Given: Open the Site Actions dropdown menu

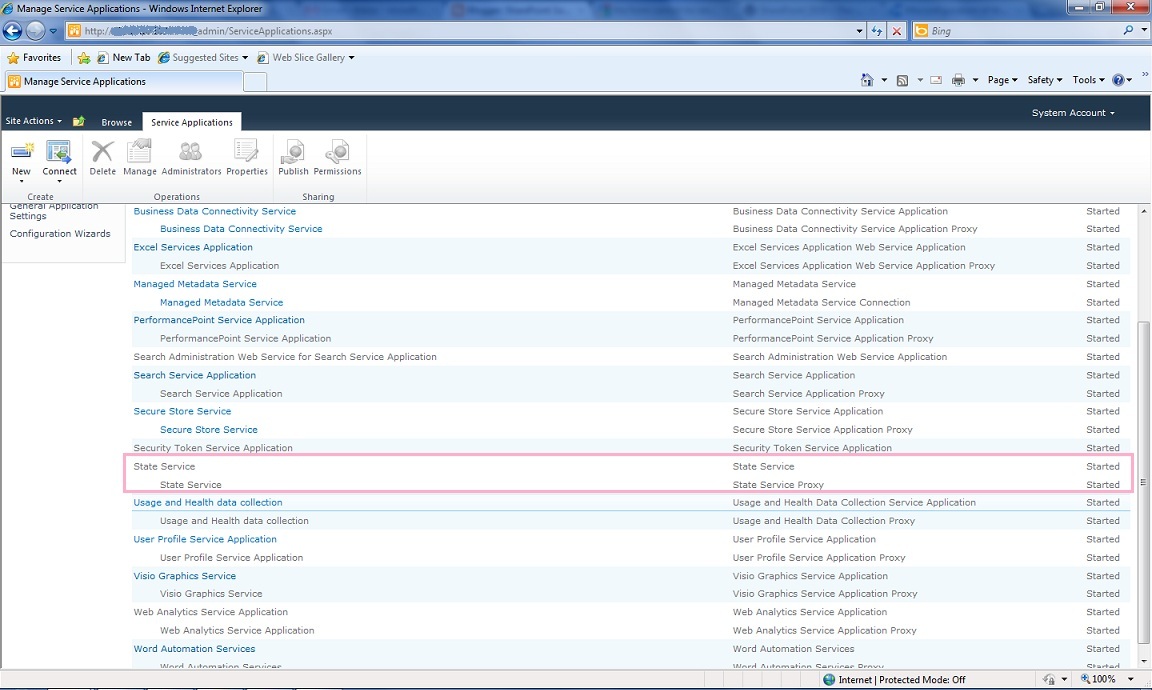Looking at the screenshot, I should click(33, 121).
